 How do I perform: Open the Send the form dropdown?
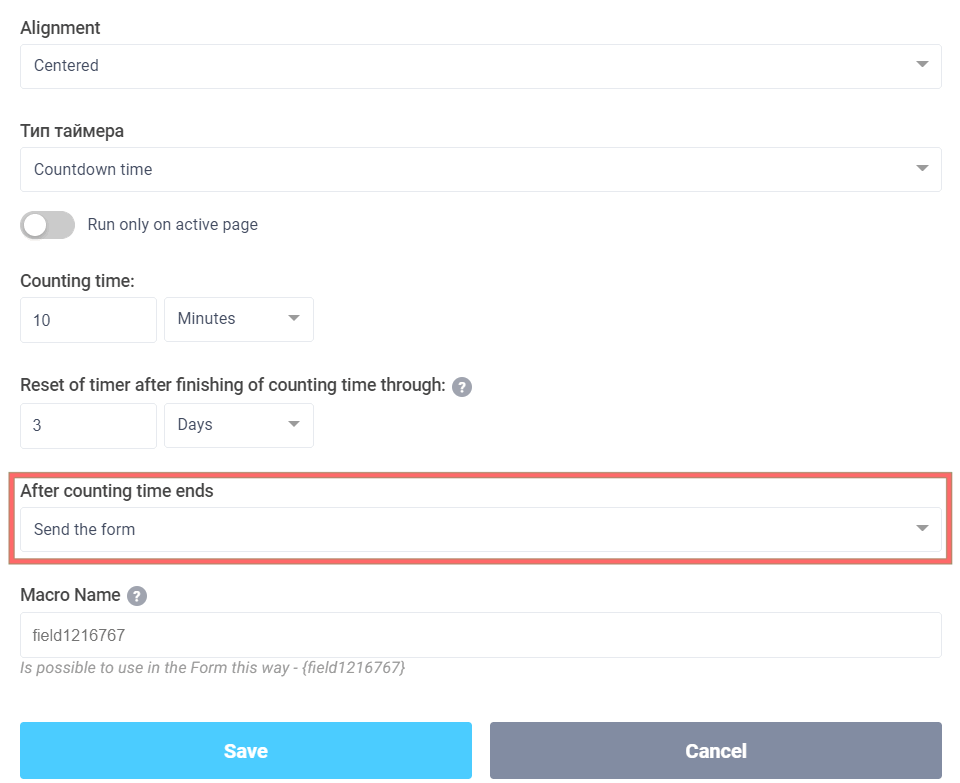(x=480, y=529)
